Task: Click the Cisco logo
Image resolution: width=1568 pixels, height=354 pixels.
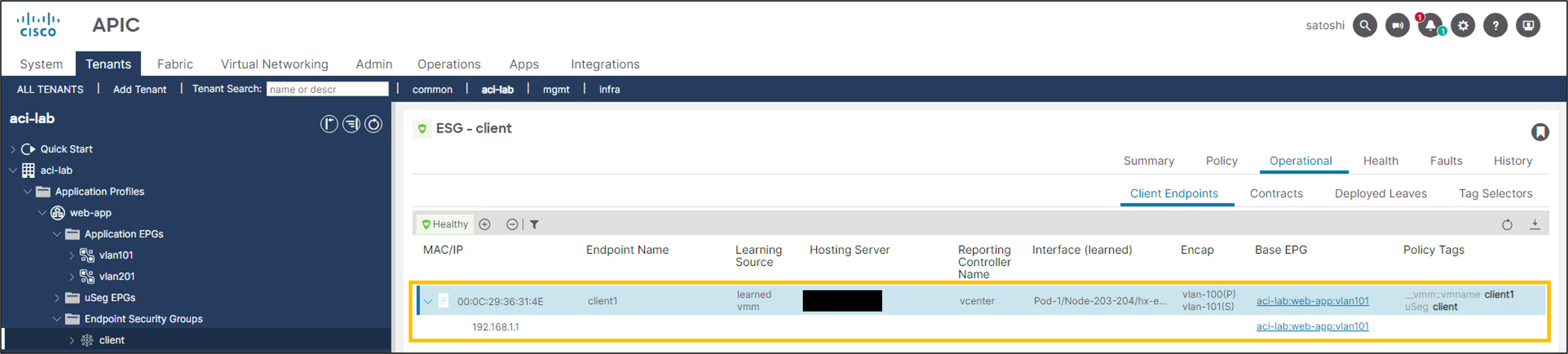Action: pos(38,25)
